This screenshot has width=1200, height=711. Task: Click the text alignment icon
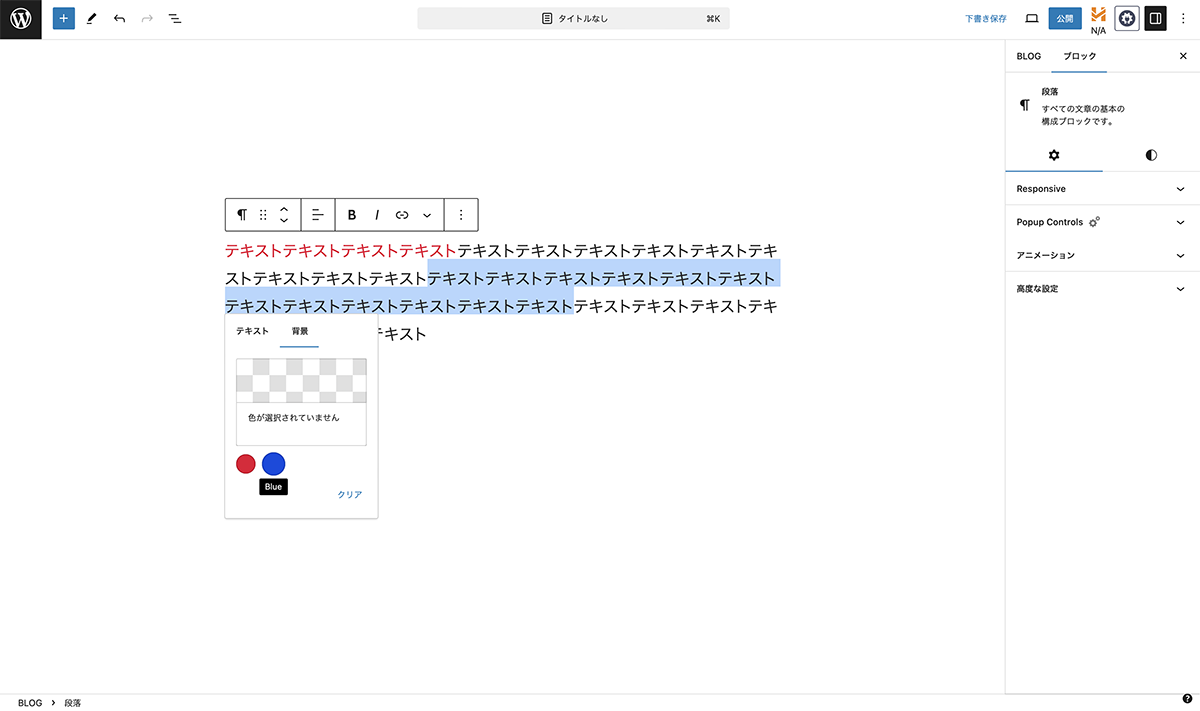click(x=318, y=215)
